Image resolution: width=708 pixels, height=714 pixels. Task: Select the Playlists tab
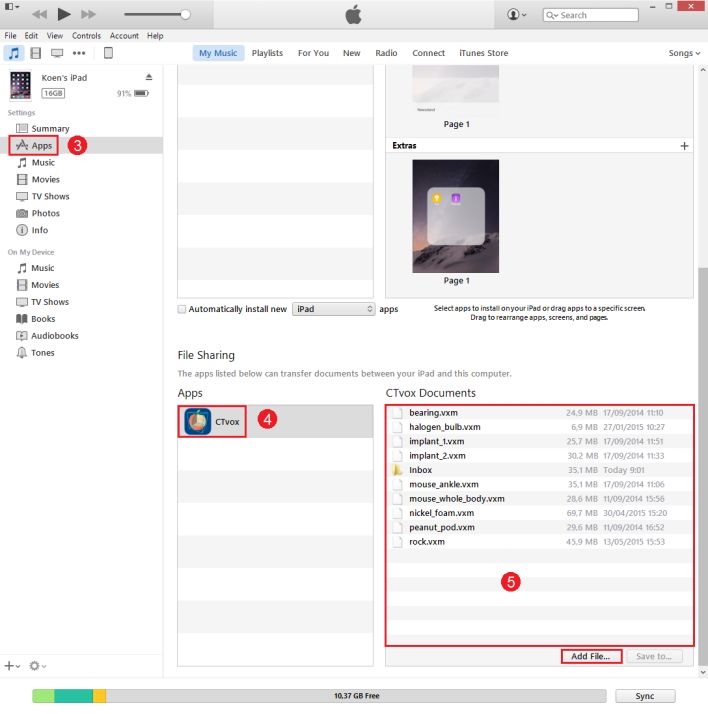coord(267,53)
